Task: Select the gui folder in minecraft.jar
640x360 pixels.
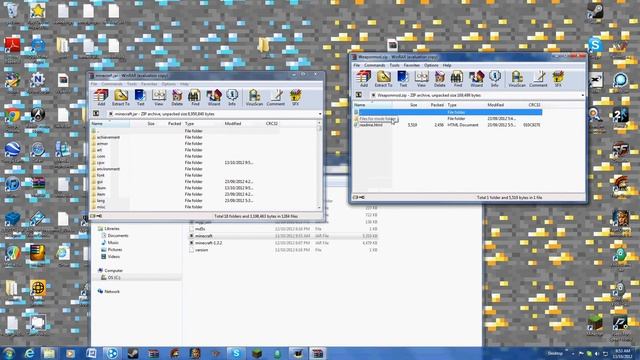Action: [x=100, y=182]
